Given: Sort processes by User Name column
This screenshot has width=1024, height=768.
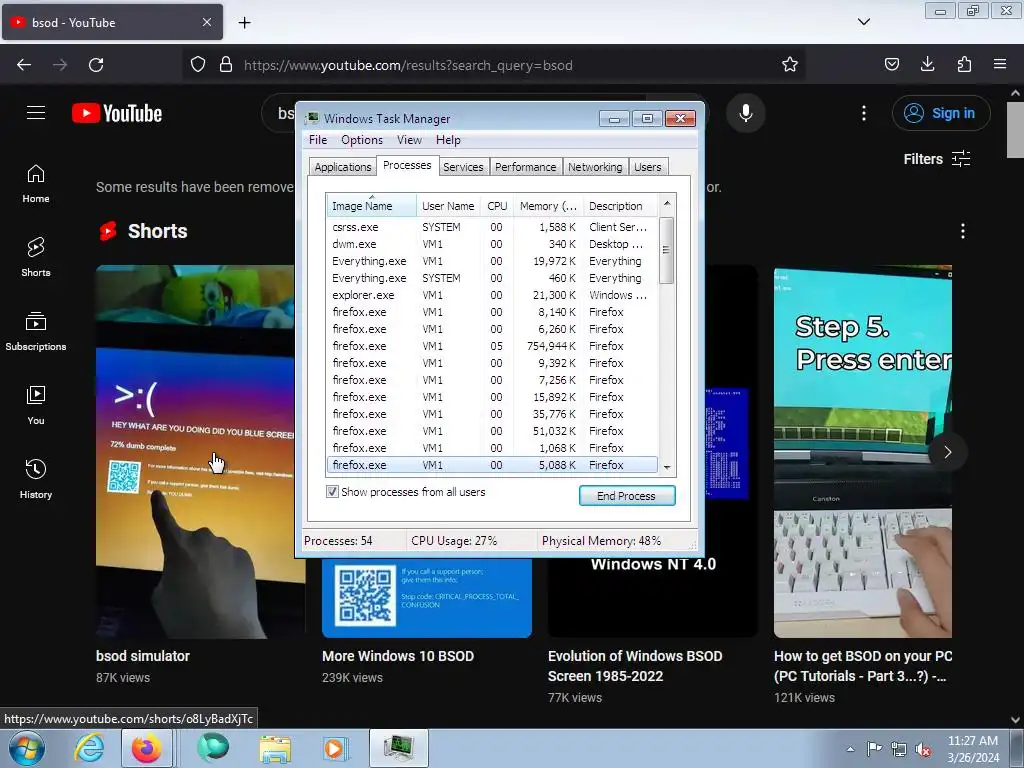Looking at the screenshot, I should (448, 206).
